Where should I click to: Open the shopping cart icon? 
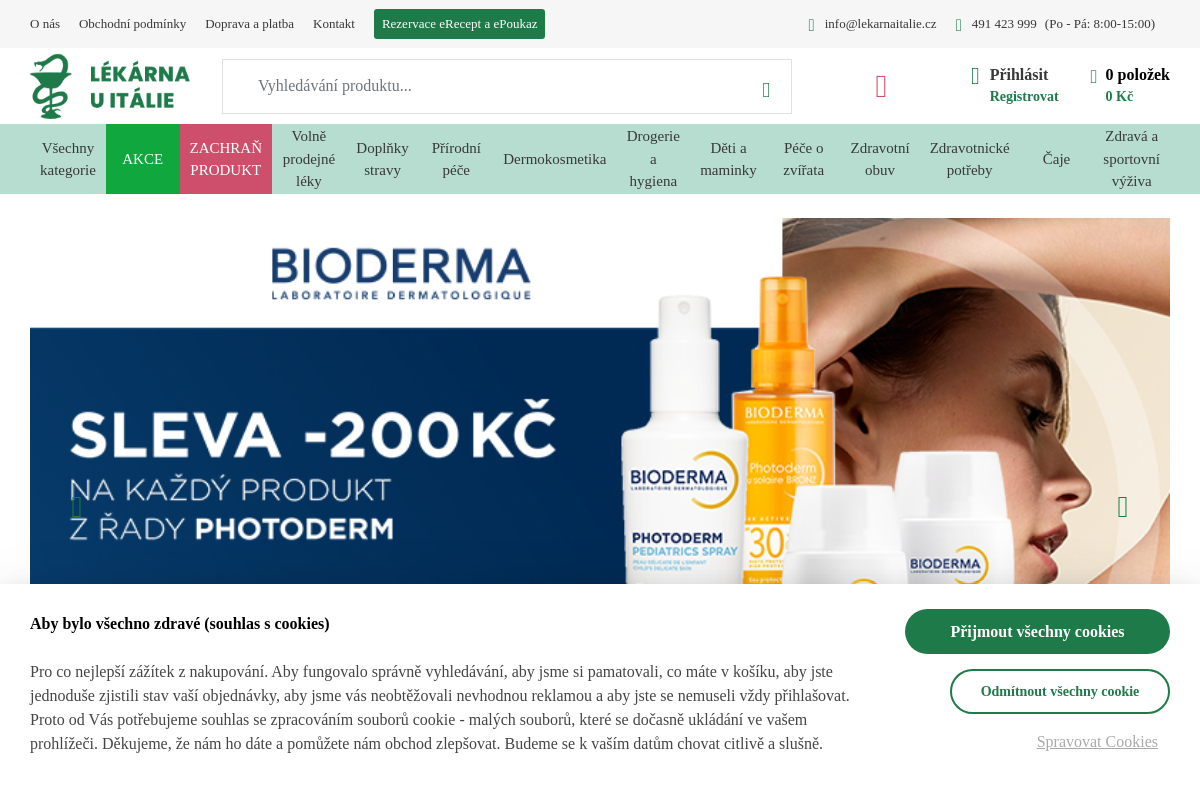click(x=1094, y=76)
